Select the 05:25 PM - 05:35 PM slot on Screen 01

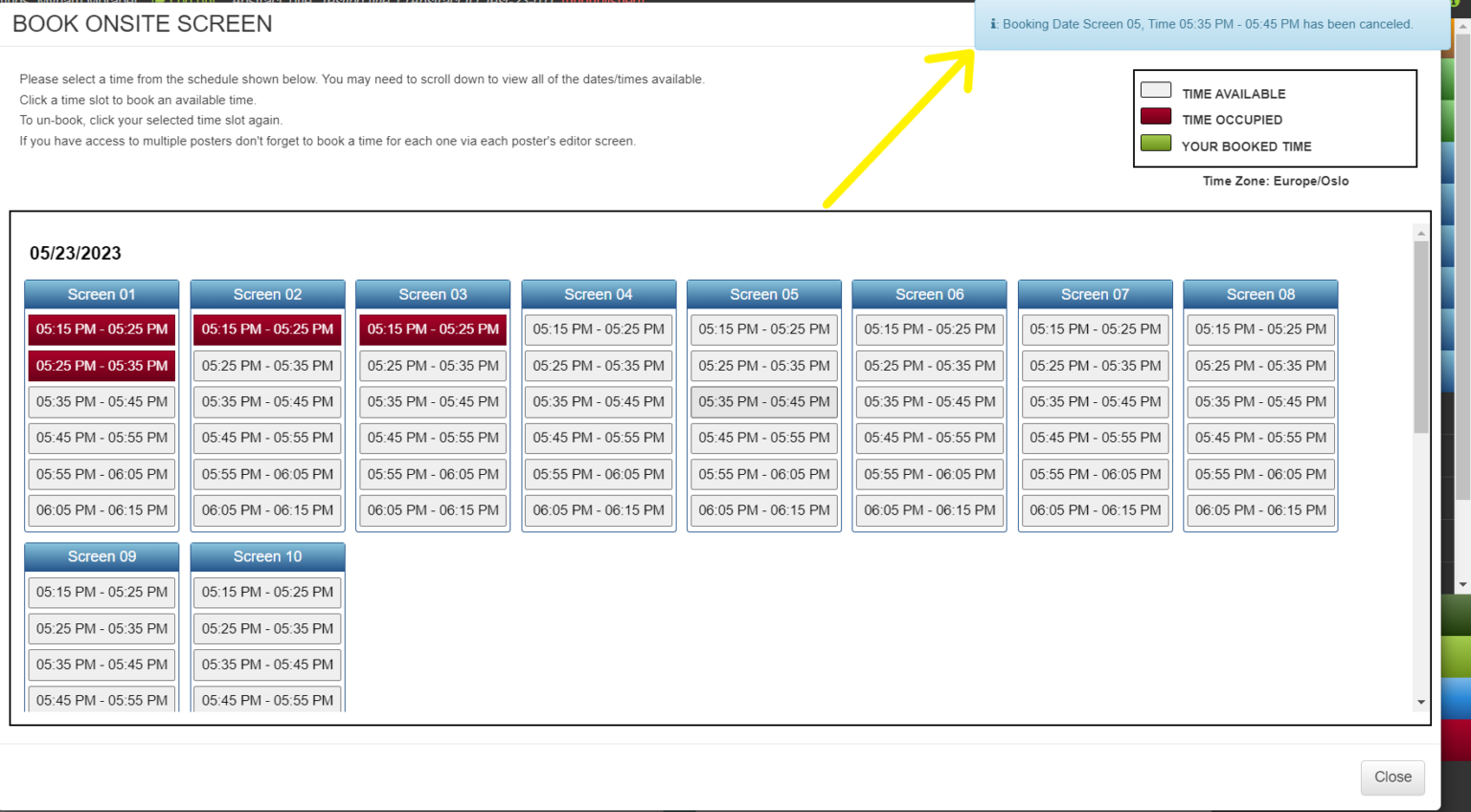click(101, 365)
